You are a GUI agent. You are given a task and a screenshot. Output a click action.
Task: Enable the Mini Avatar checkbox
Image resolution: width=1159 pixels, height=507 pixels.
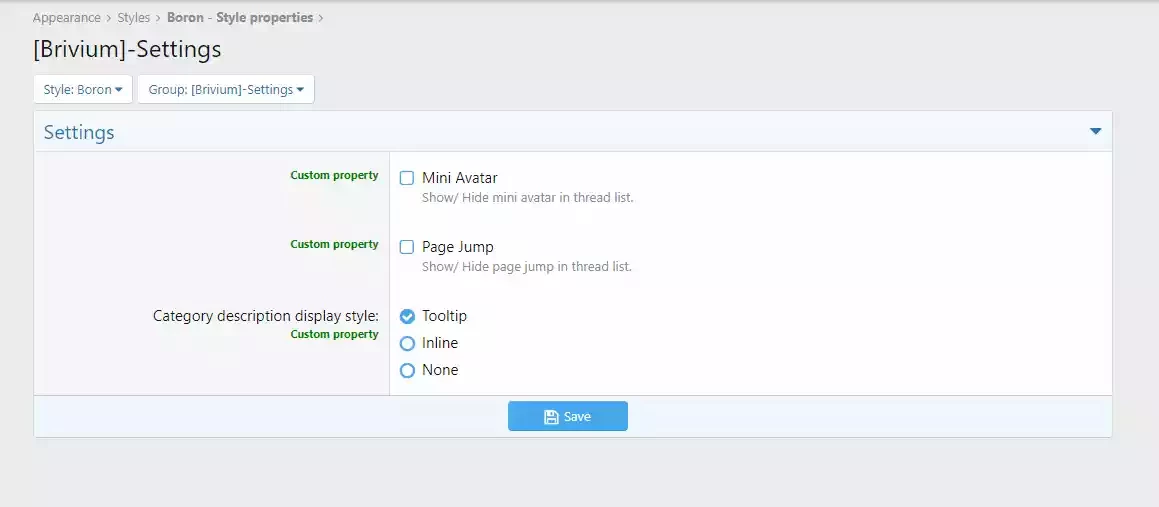pyautogui.click(x=407, y=178)
